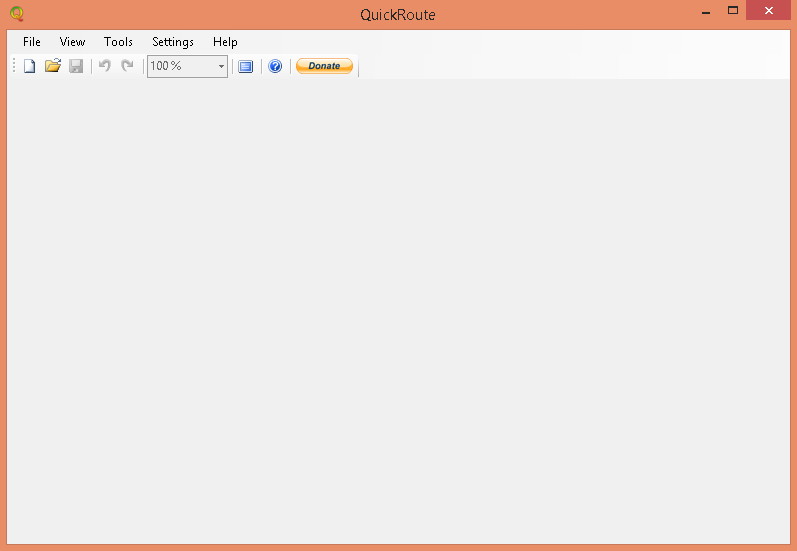Create a new document with the blank page icon
This screenshot has height=551, width=797.
tap(30, 66)
